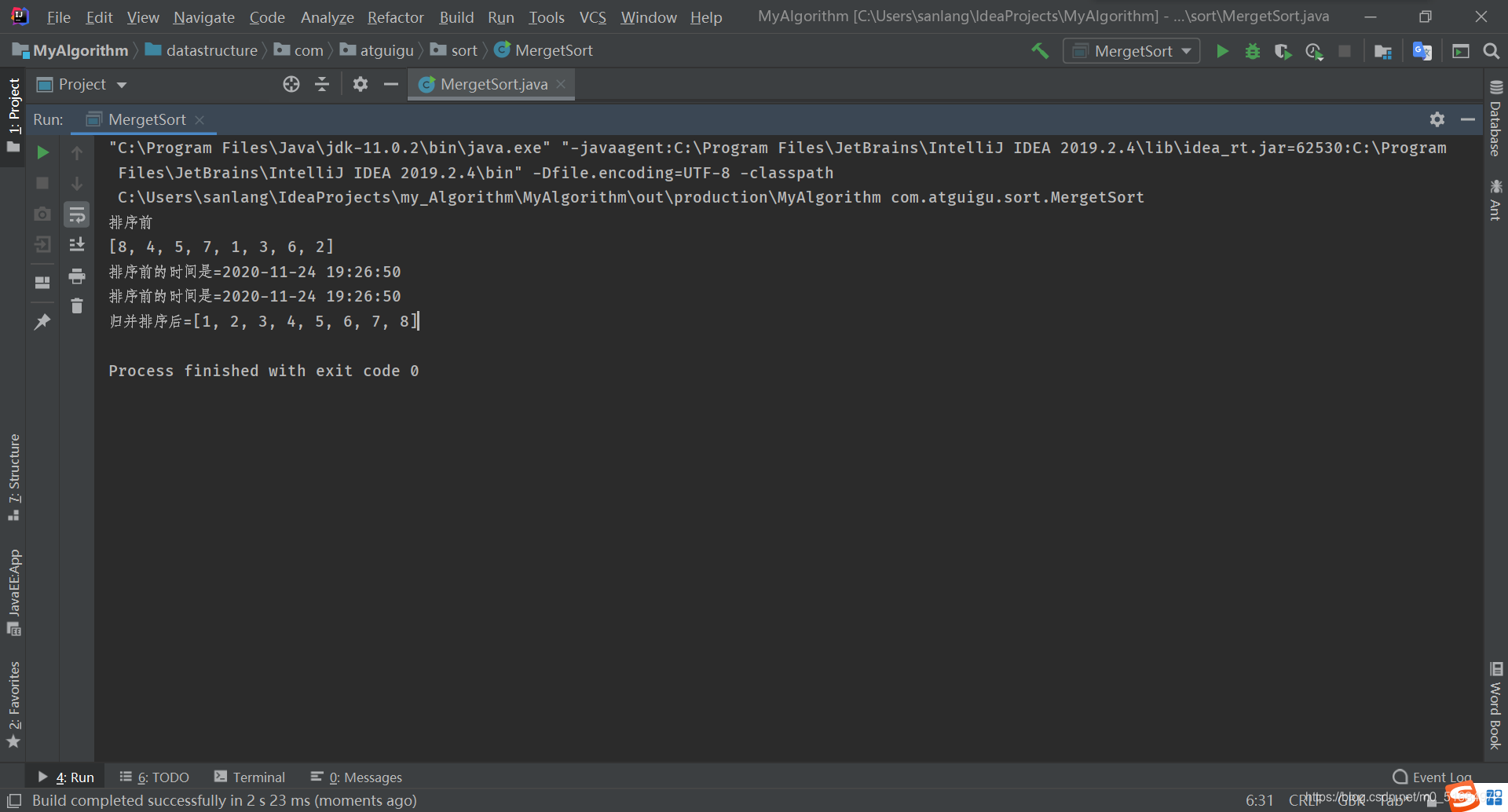Screen dimensions: 1508x812
Task: Toggle scroll to end of console
Action: [x=77, y=244]
